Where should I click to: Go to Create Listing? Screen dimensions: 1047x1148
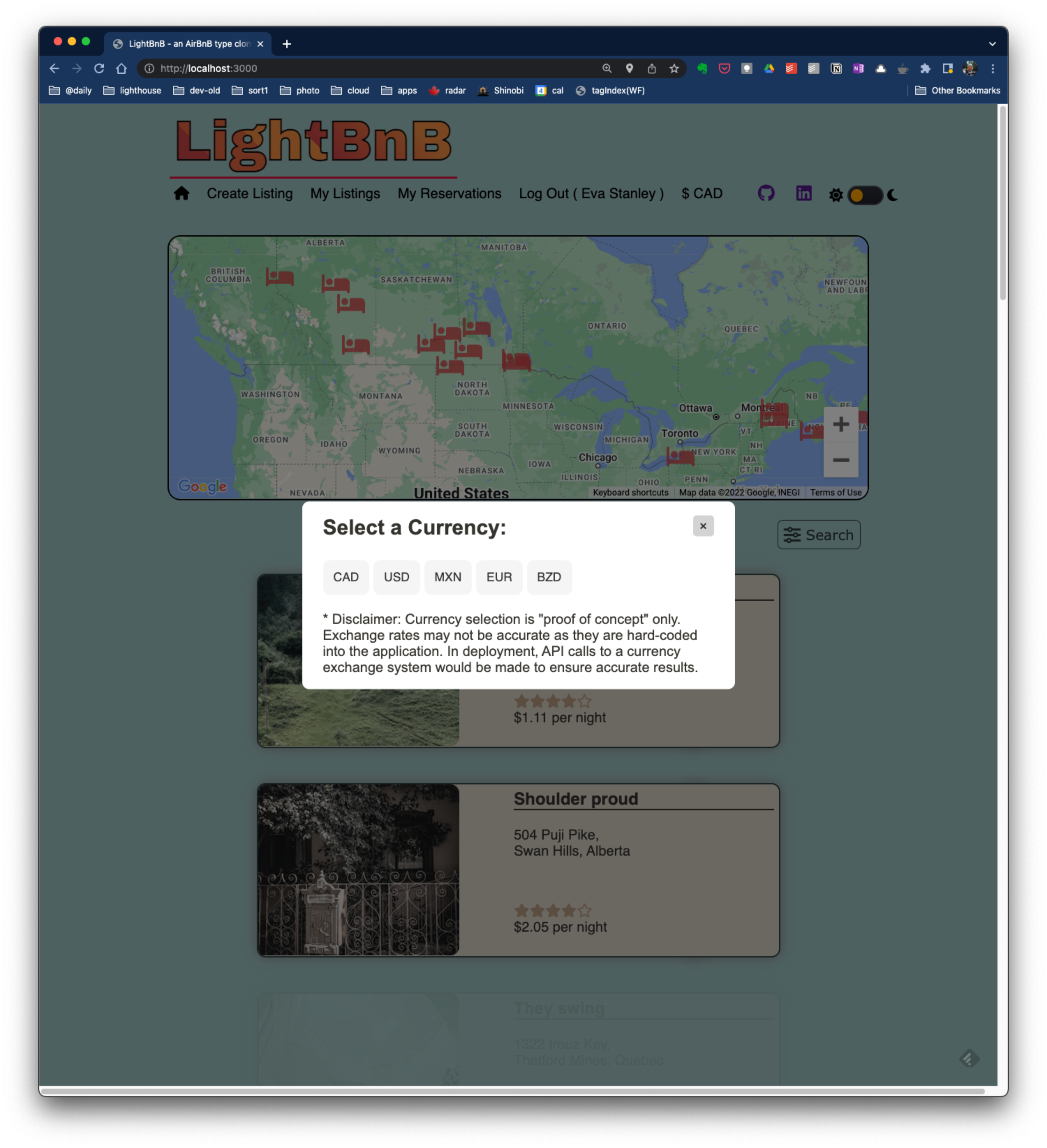pyautogui.click(x=250, y=194)
